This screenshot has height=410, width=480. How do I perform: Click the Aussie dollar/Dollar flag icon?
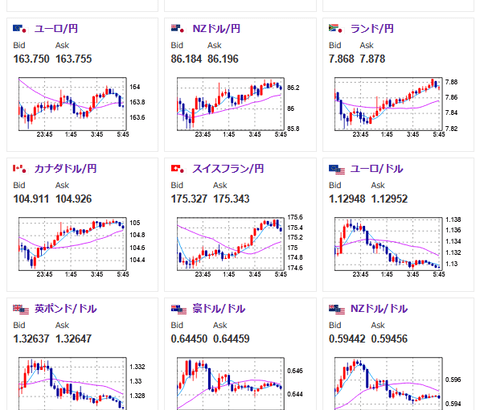coord(179,310)
